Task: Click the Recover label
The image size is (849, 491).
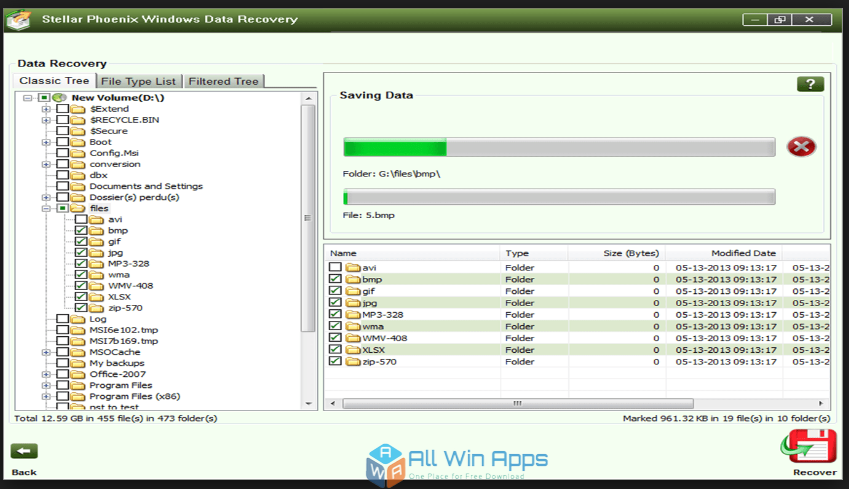Action: point(815,473)
